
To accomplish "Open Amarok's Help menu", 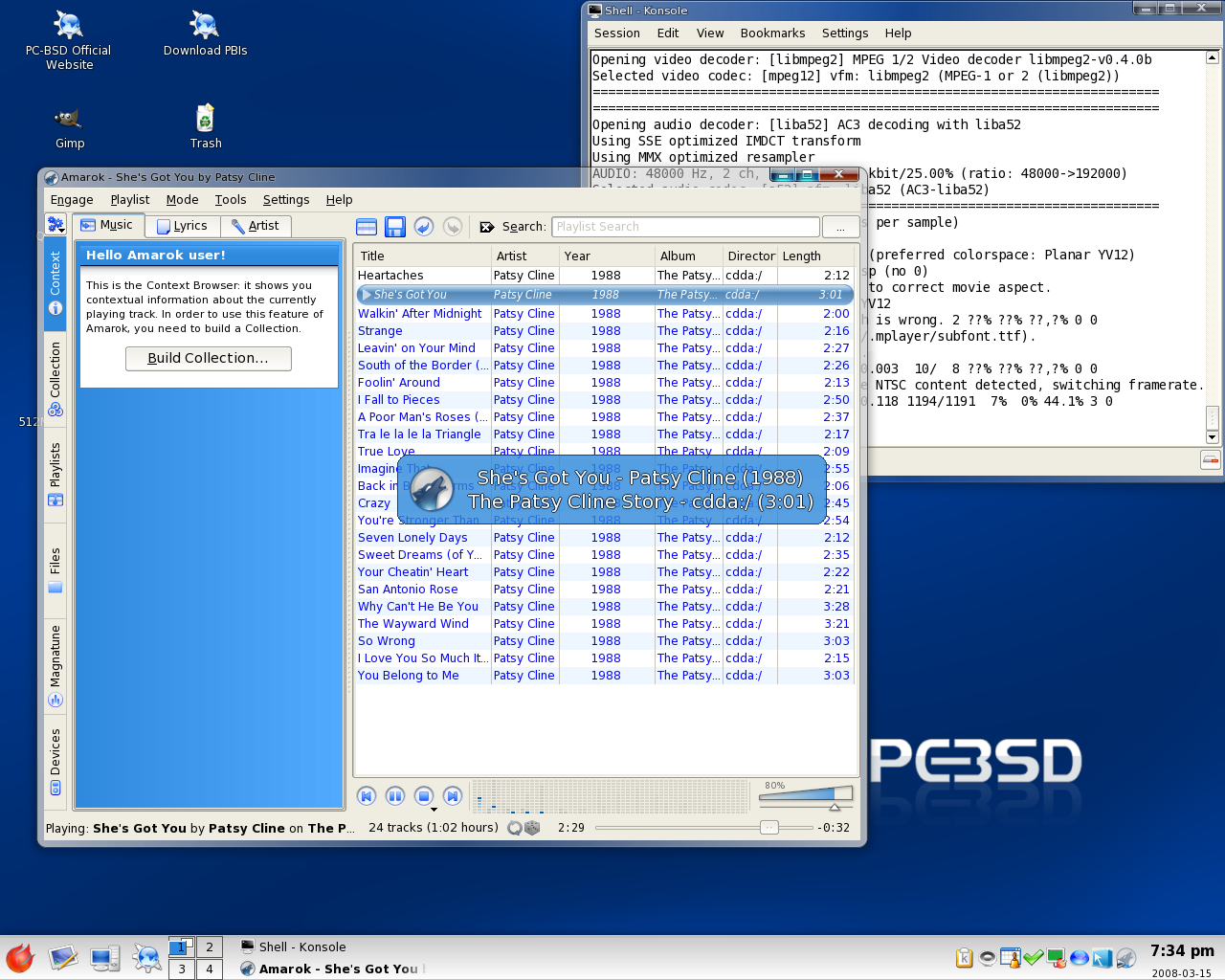I will [339, 200].
